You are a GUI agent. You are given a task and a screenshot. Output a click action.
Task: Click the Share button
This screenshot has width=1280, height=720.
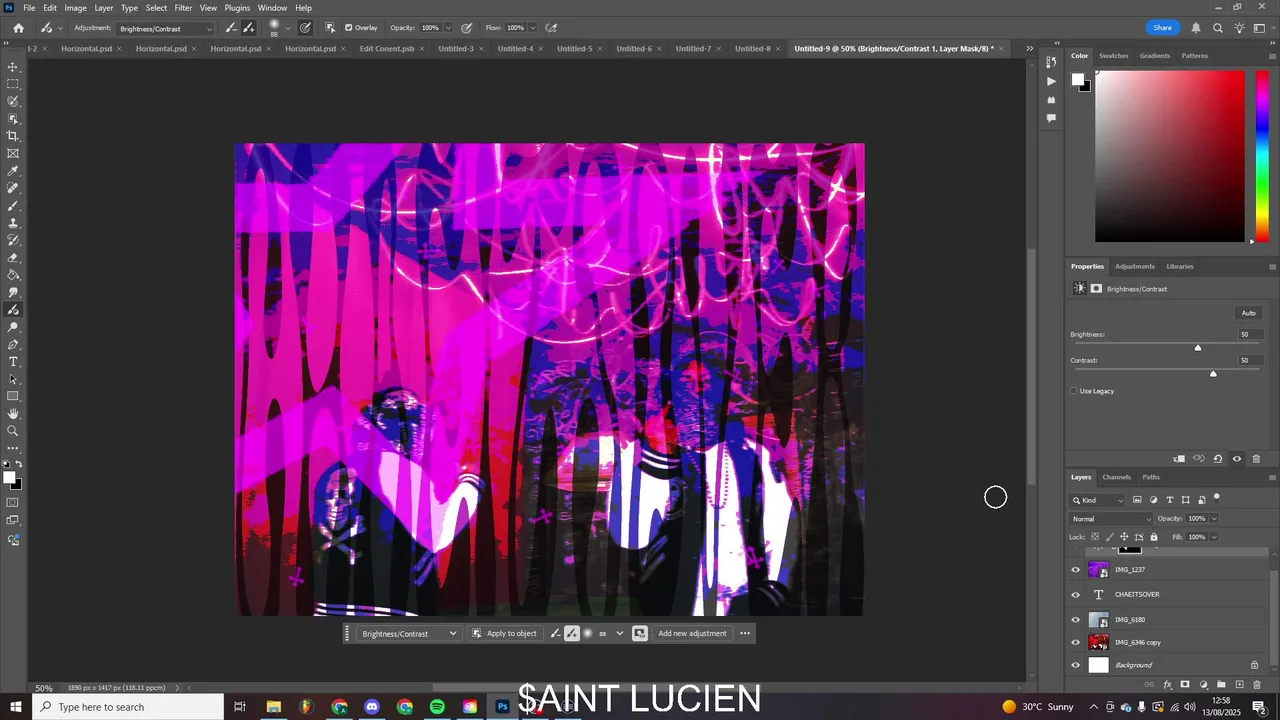[1162, 28]
